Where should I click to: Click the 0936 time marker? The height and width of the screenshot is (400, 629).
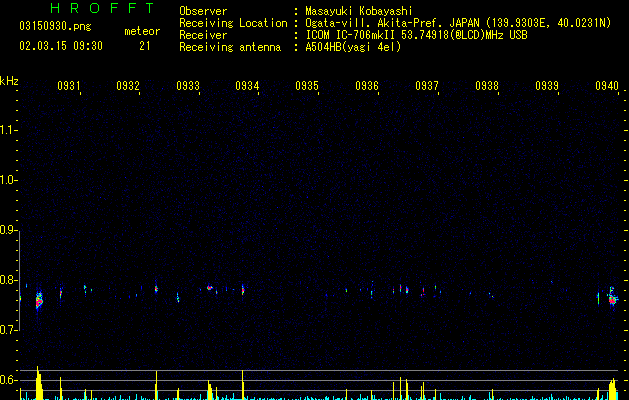[367, 86]
